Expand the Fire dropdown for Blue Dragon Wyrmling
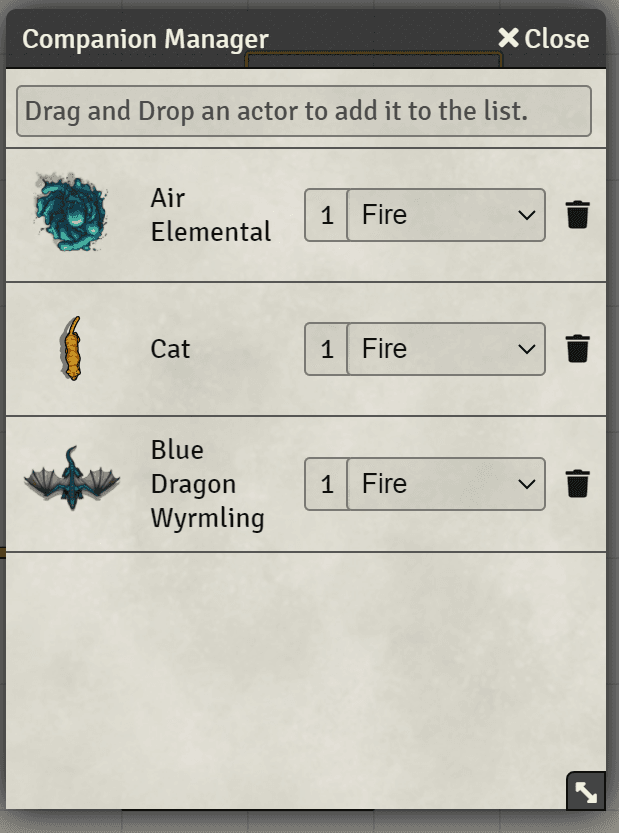Image resolution: width=619 pixels, height=833 pixels. 446,483
